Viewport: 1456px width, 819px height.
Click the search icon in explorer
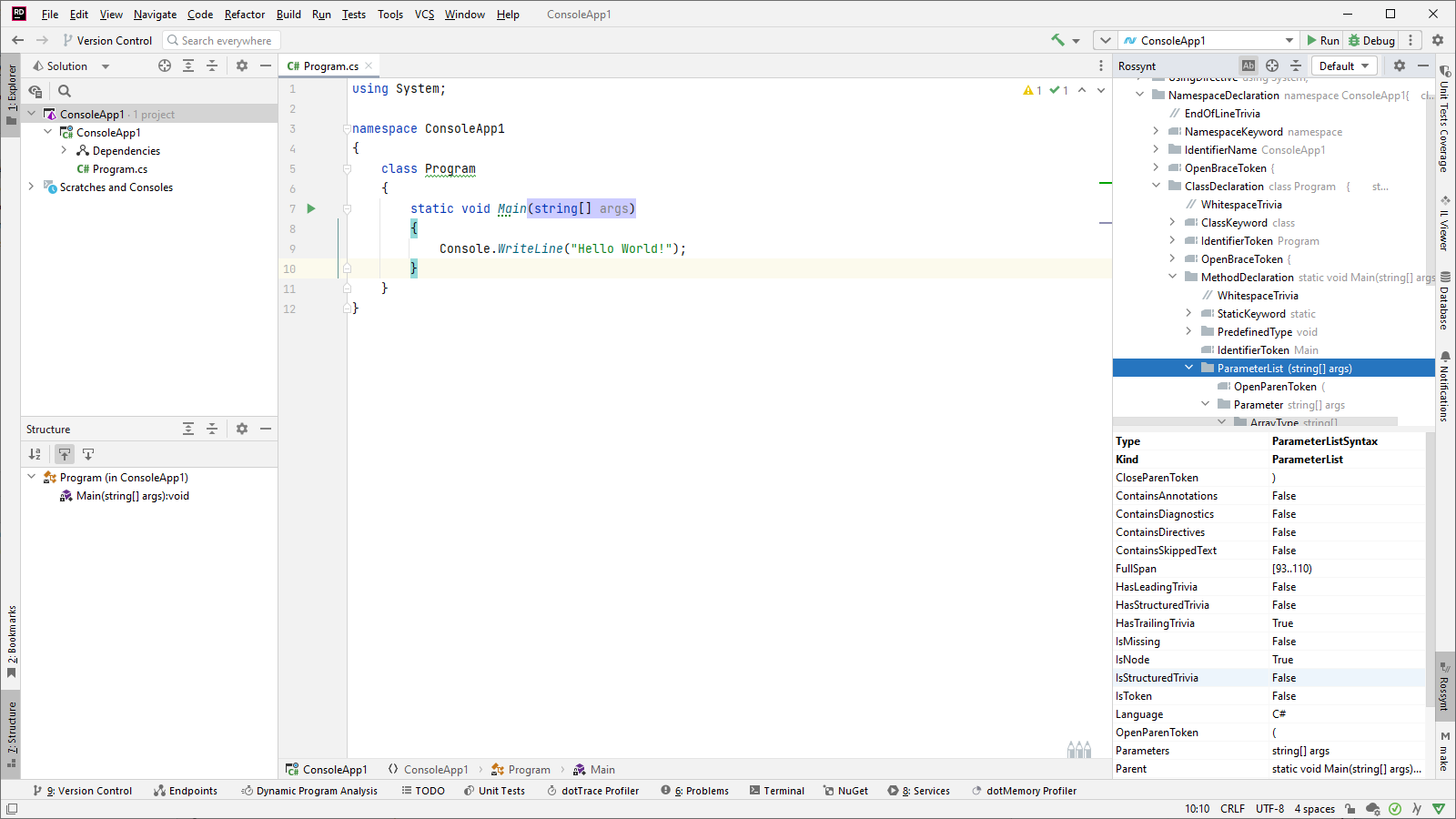pyautogui.click(x=65, y=91)
